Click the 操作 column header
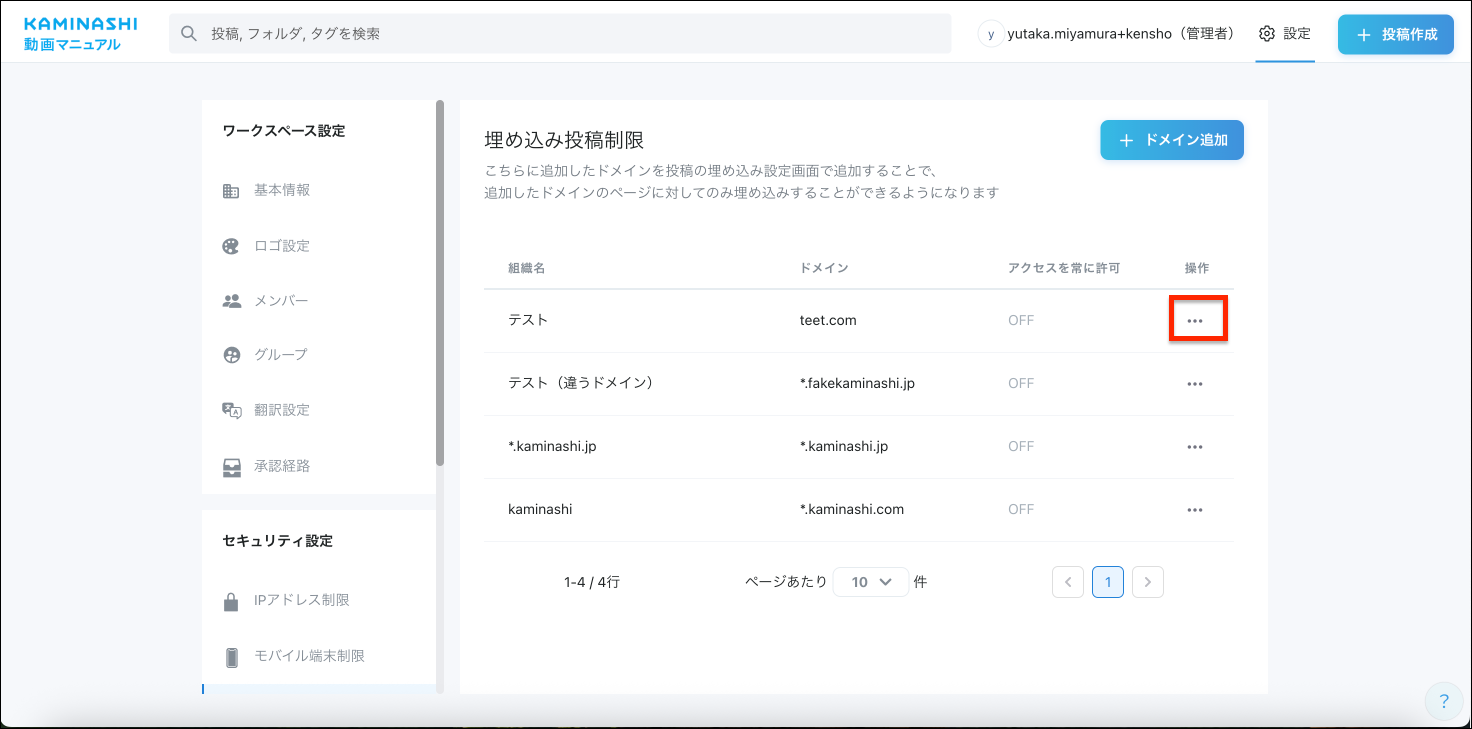 (1197, 268)
